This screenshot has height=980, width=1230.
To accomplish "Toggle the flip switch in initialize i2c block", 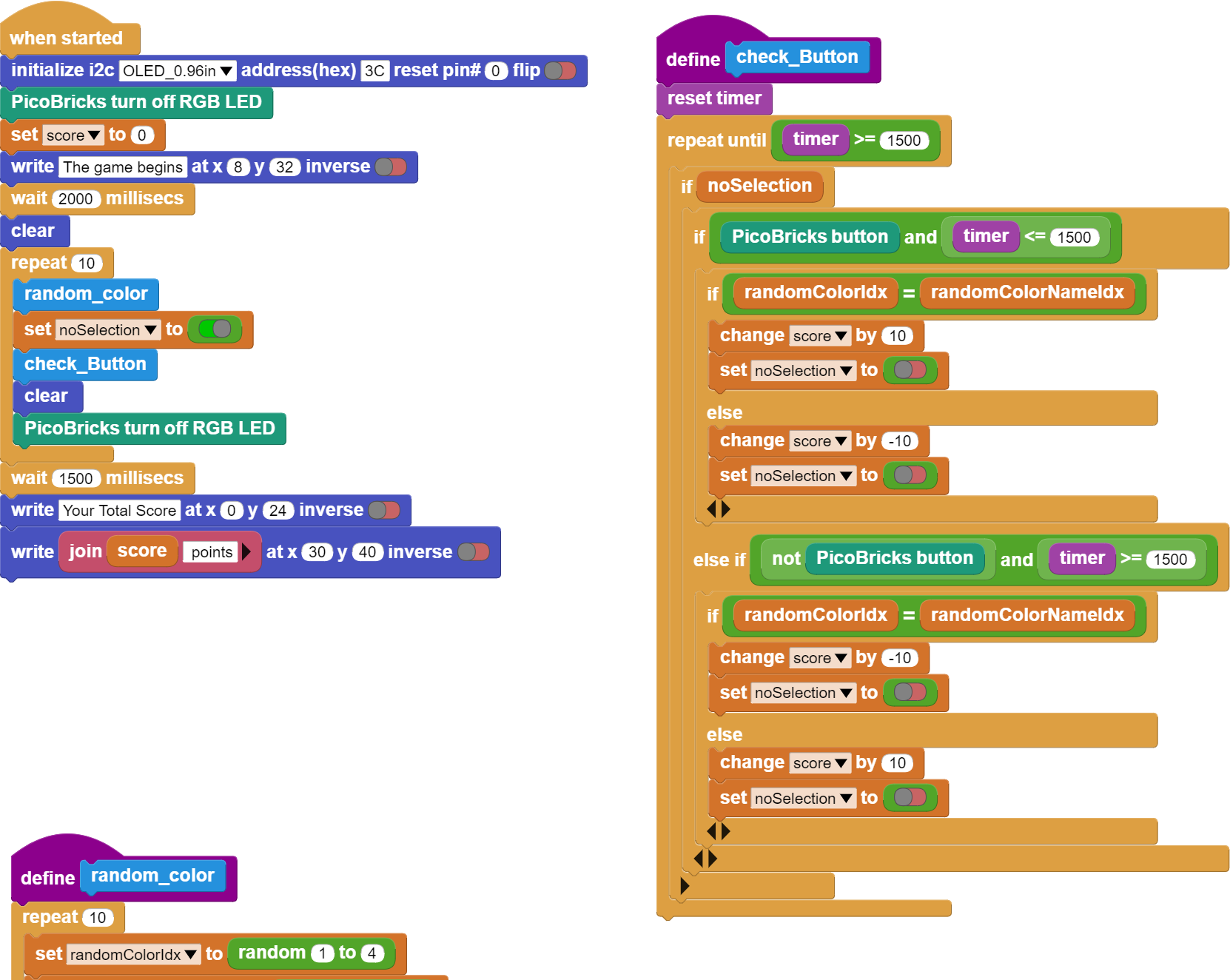I will (x=560, y=71).
